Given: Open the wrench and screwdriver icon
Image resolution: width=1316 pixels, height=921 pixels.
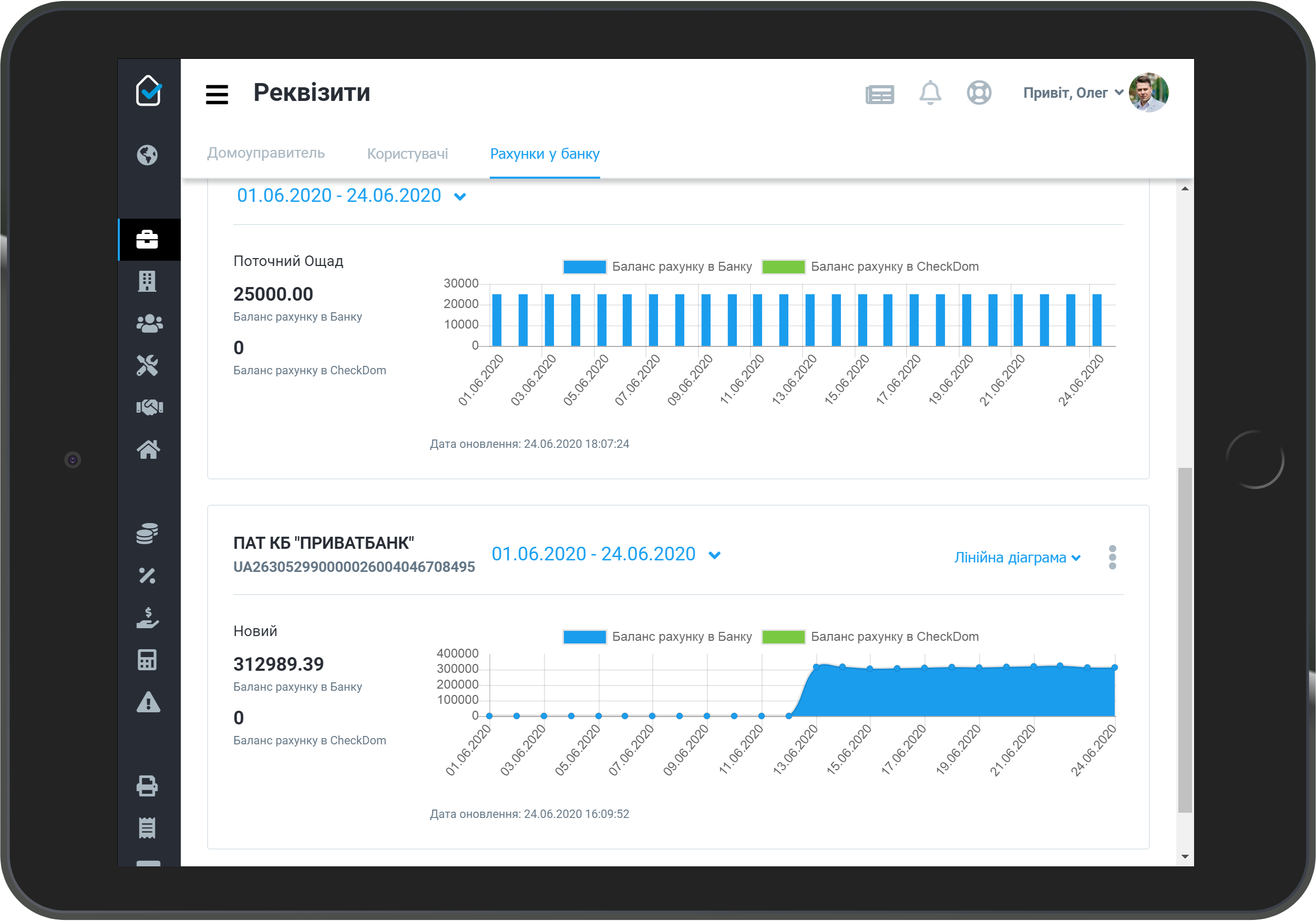Looking at the screenshot, I should click(x=147, y=365).
